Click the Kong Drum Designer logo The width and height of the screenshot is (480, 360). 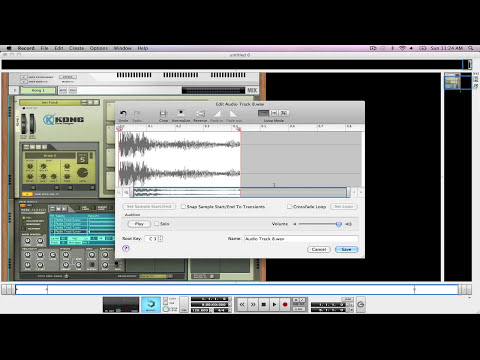(63, 119)
